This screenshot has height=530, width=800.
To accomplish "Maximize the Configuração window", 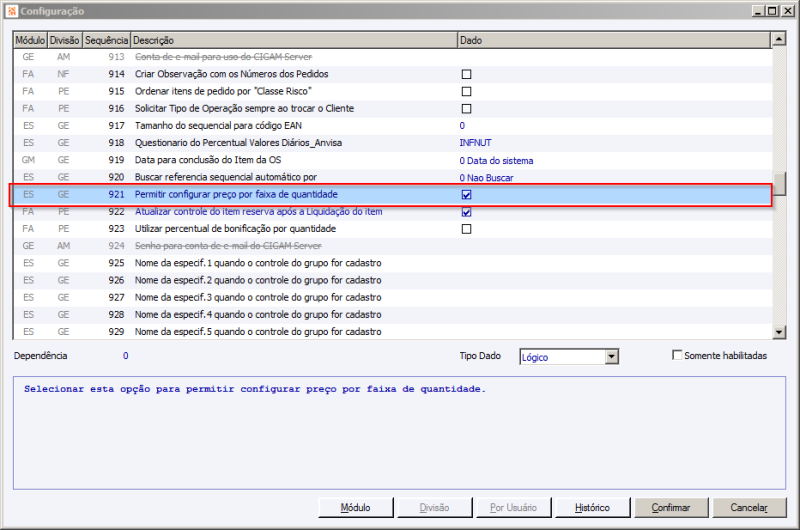I will pyautogui.click(x=772, y=11).
